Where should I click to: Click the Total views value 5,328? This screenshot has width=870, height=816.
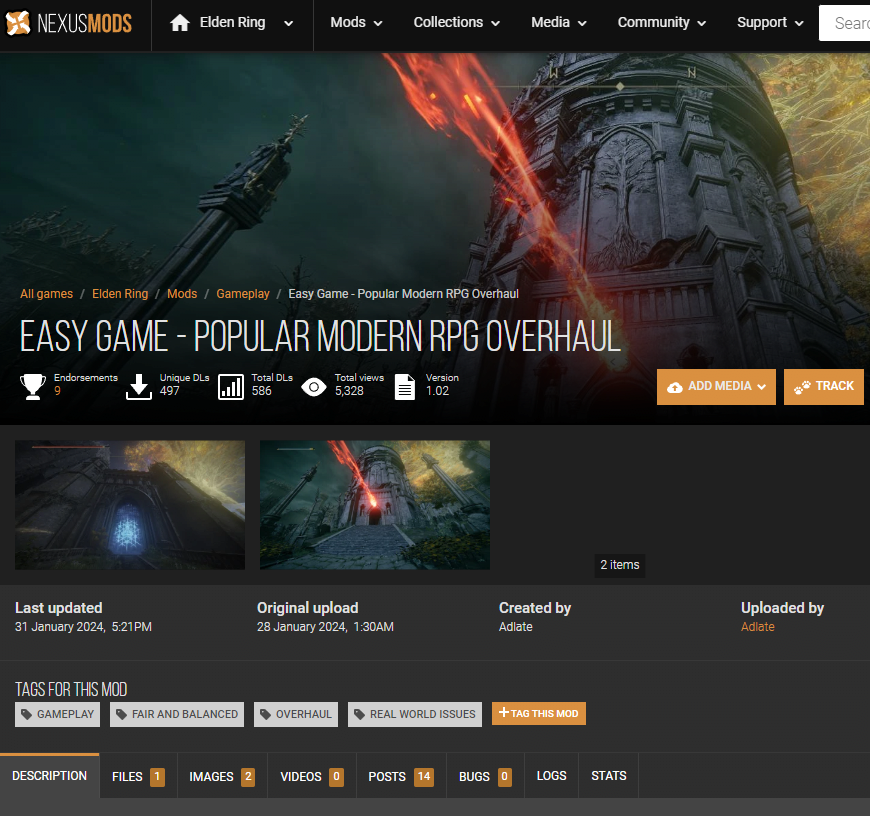(x=349, y=391)
